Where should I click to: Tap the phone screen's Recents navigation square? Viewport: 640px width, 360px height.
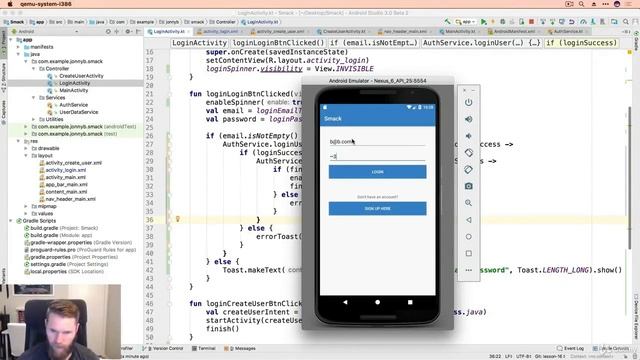pyautogui.click(x=410, y=302)
